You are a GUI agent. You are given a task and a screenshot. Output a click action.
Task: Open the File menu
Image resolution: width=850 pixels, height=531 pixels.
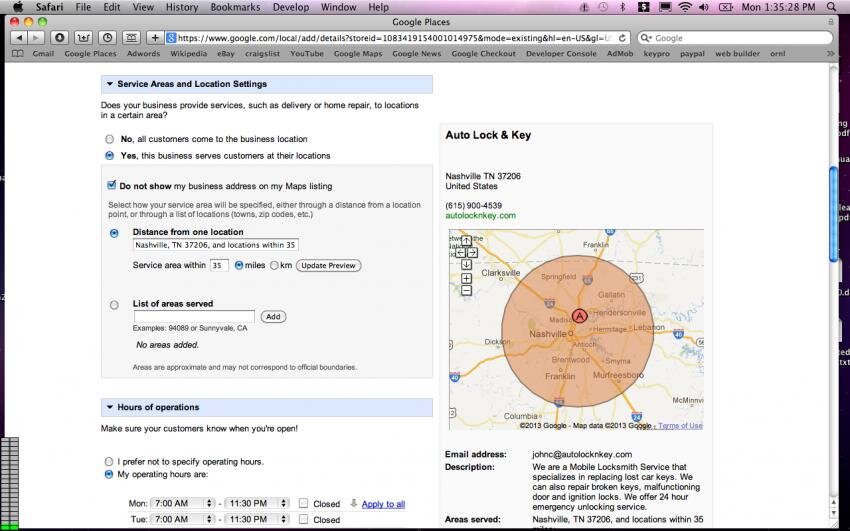(83, 7)
